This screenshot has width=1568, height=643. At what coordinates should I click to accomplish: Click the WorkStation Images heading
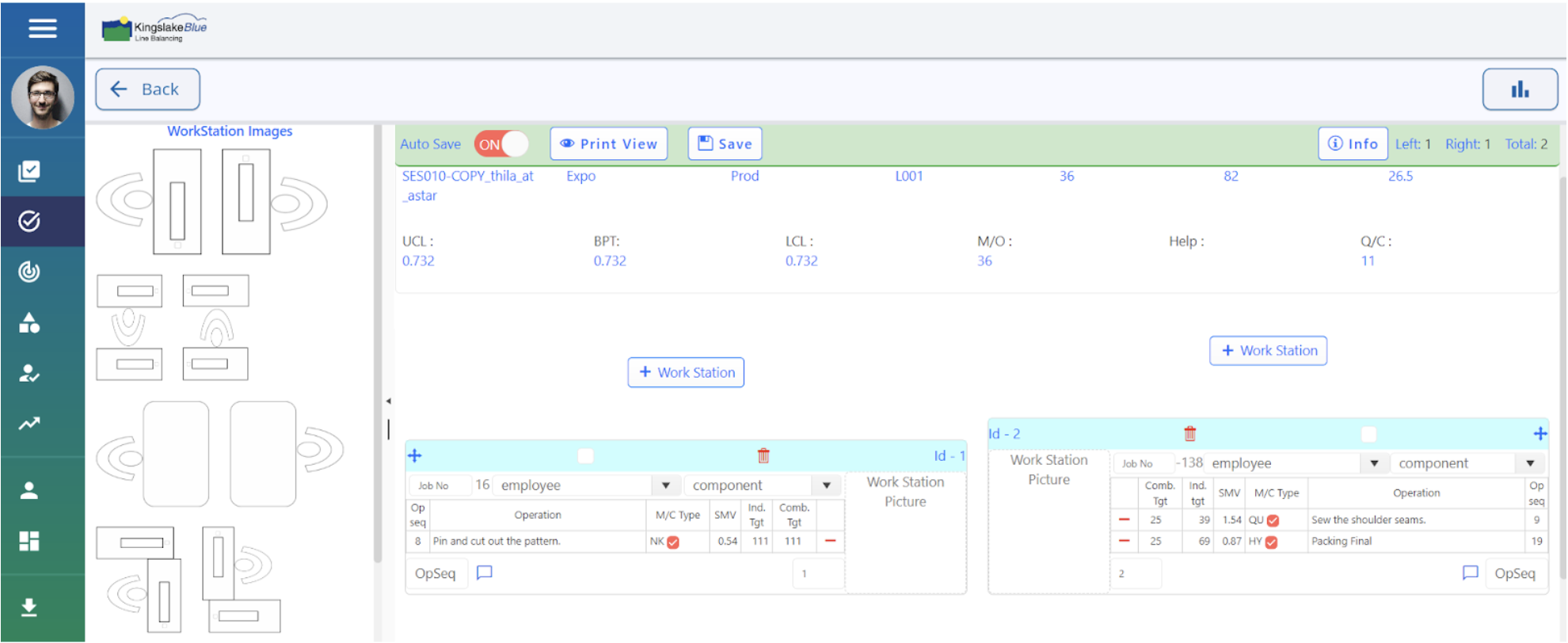230,131
